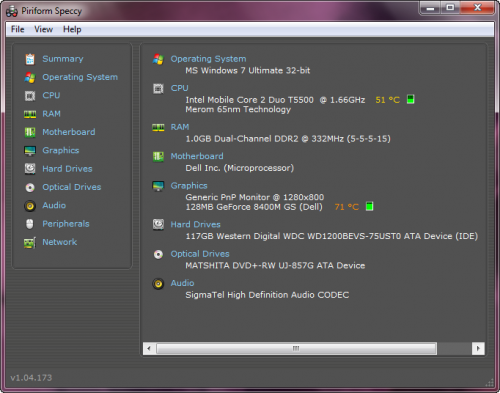Image resolution: width=500 pixels, height=393 pixels.
Task: Go to the sidebar Operating System section
Action: click(x=80, y=77)
